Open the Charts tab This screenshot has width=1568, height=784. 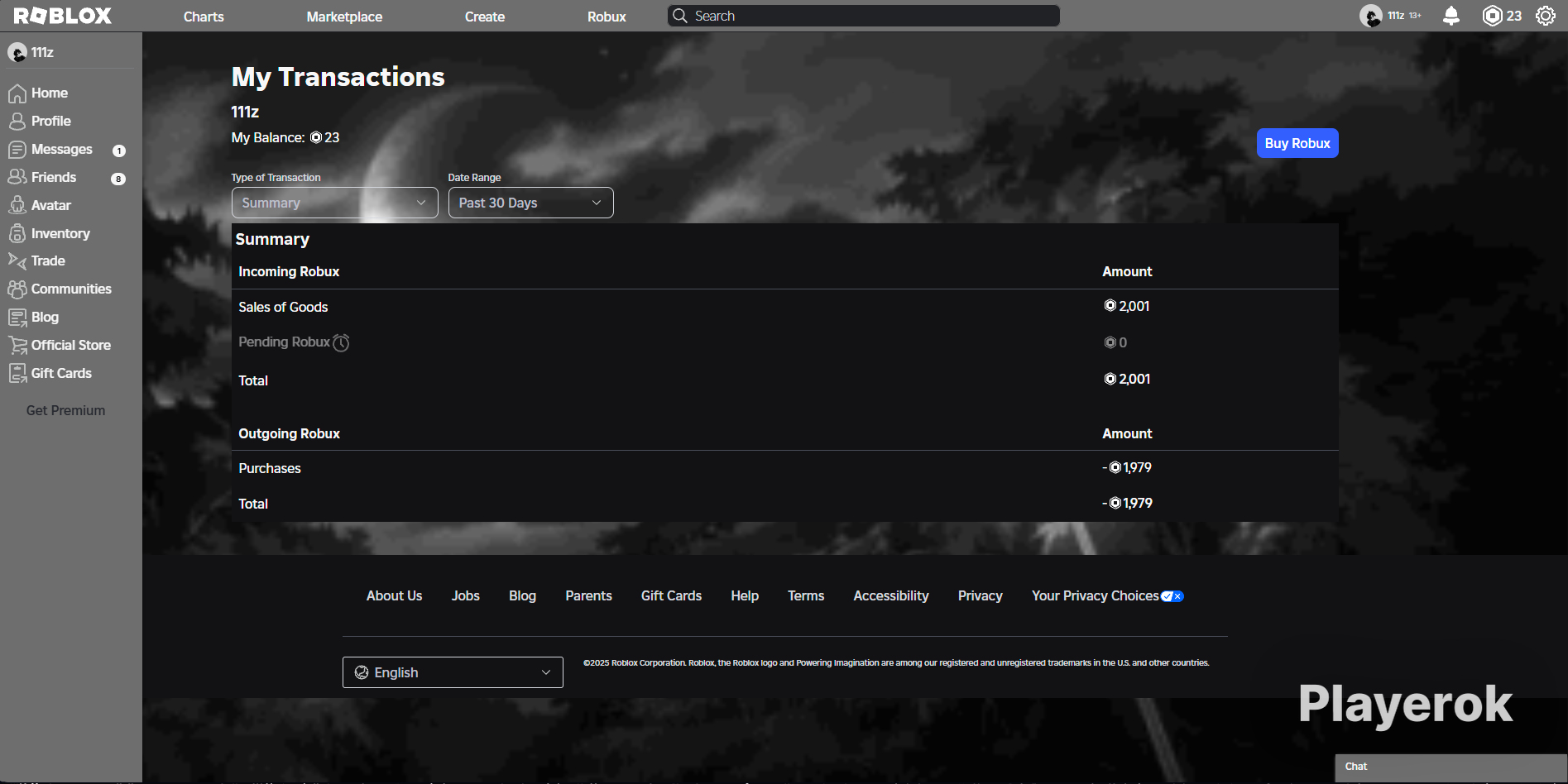(x=204, y=17)
